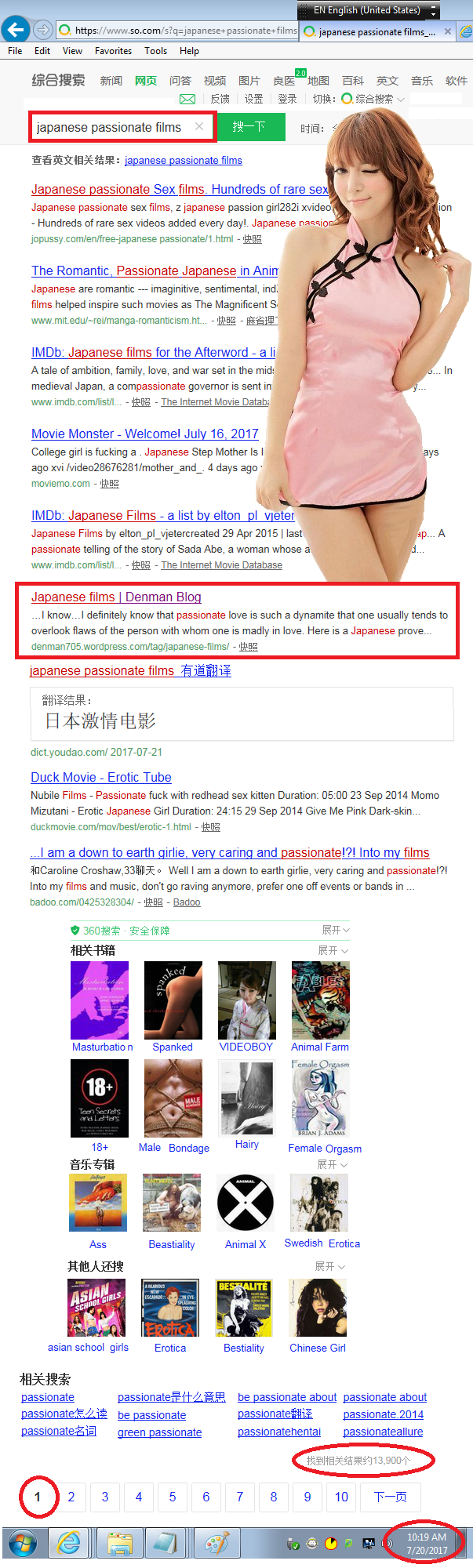The width and height of the screenshot is (473, 1568).
Task: Open the Tools menu
Action: point(155,51)
